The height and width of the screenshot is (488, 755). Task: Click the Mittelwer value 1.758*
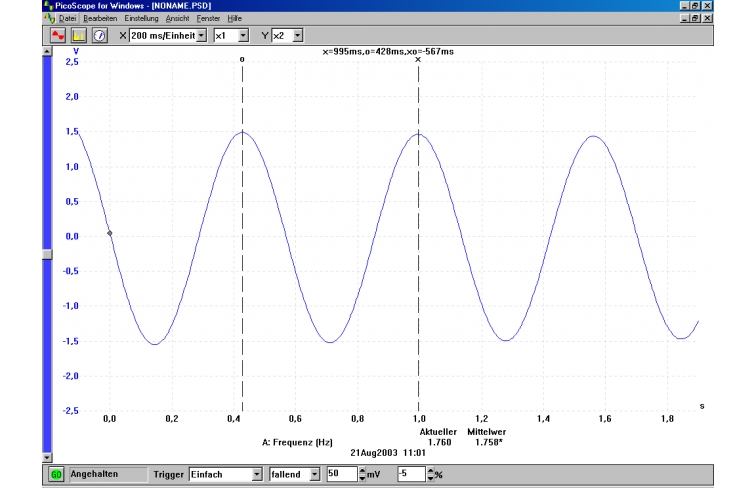point(489,442)
